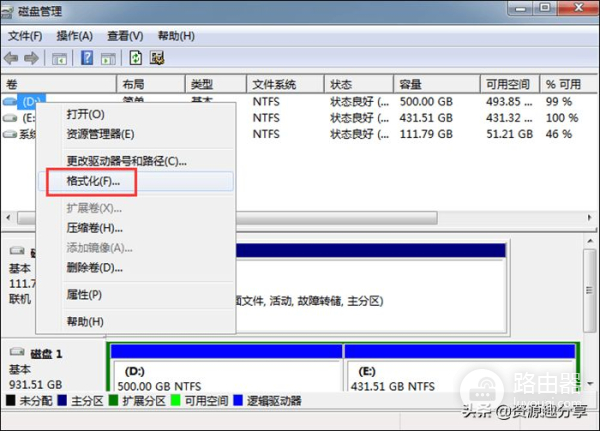Click the green 扩展分区 legend swatch
This screenshot has height=431, width=600.
[113, 400]
